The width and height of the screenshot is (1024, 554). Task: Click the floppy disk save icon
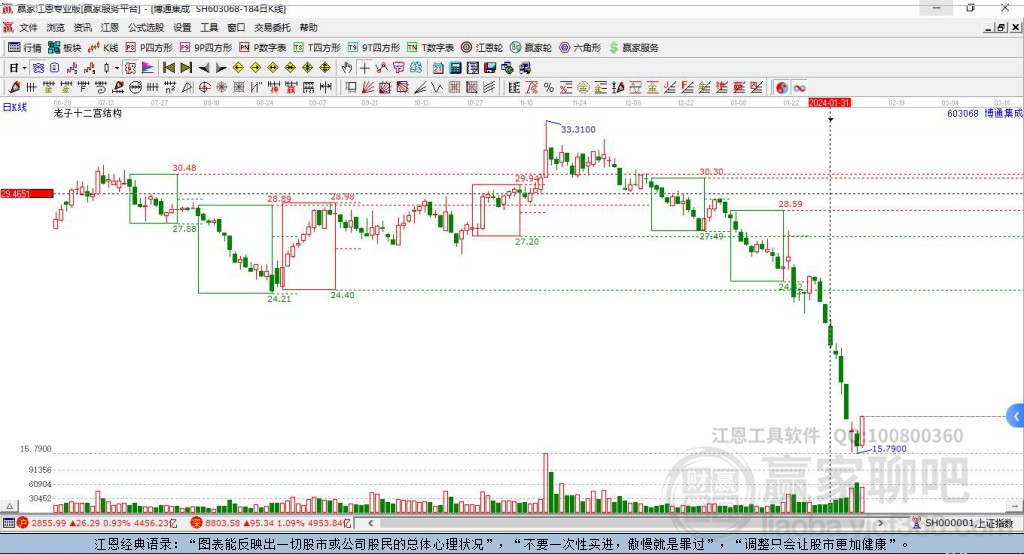pos(490,68)
